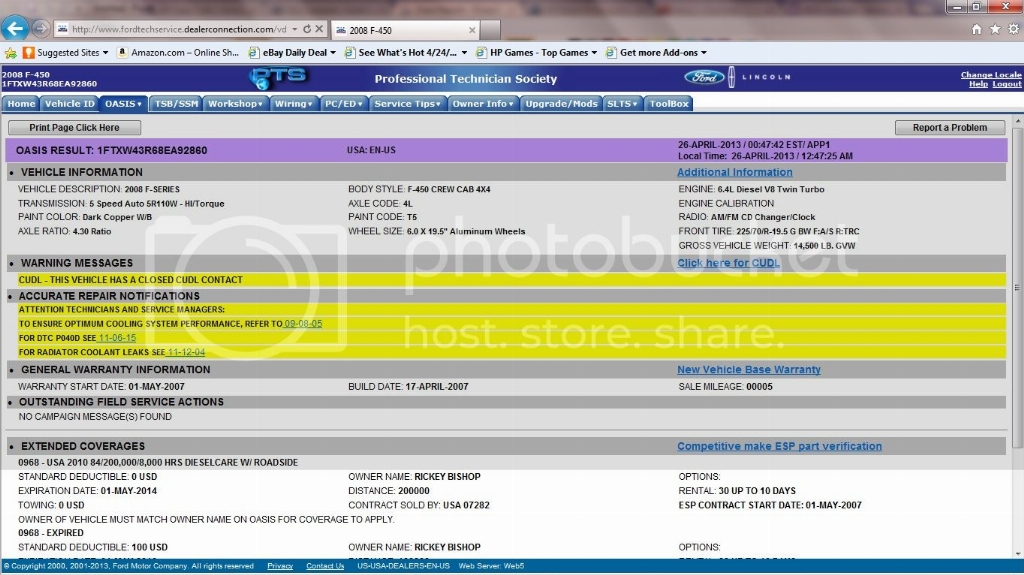Screen dimensions: 1024x575
Task: Click the address bar URL field
Action: pos(178,29)
